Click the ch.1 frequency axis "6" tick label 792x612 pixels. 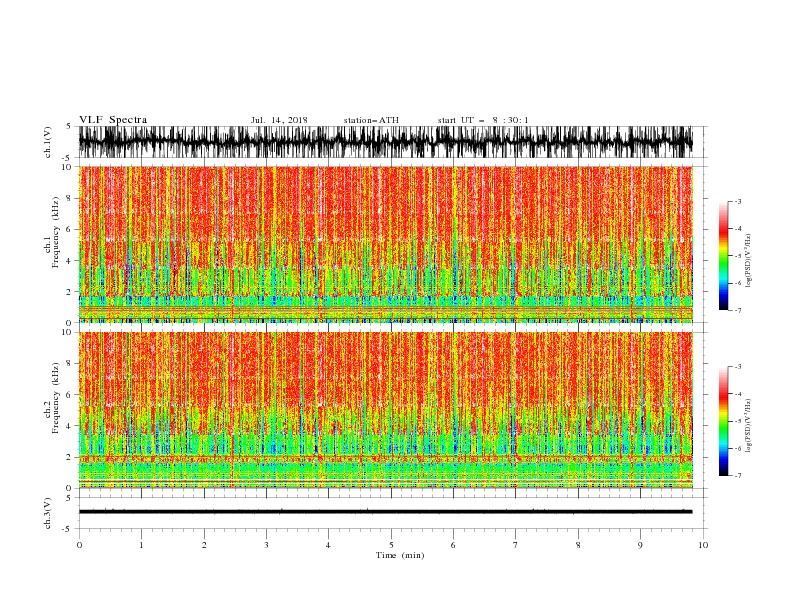[x=70, y=229]
